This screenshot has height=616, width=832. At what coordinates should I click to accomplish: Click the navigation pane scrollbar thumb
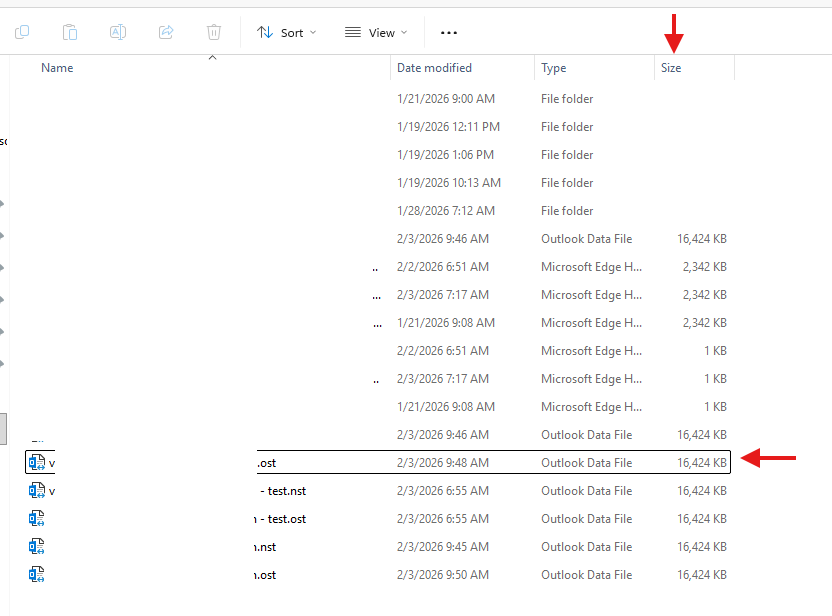click(3, 429)
